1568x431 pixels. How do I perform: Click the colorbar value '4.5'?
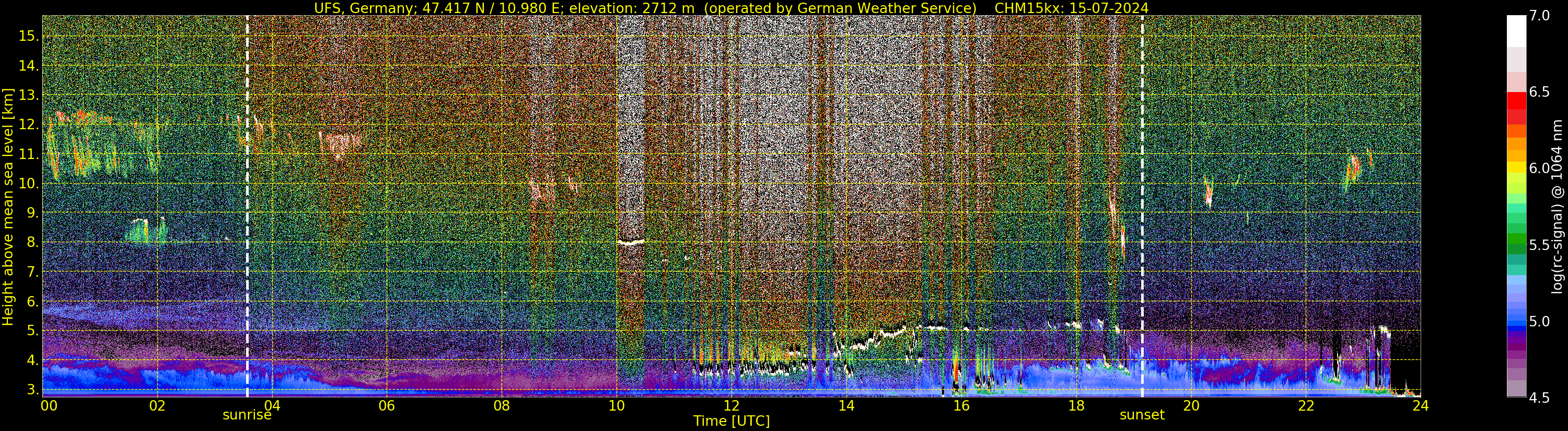[x=1539, y=398]
